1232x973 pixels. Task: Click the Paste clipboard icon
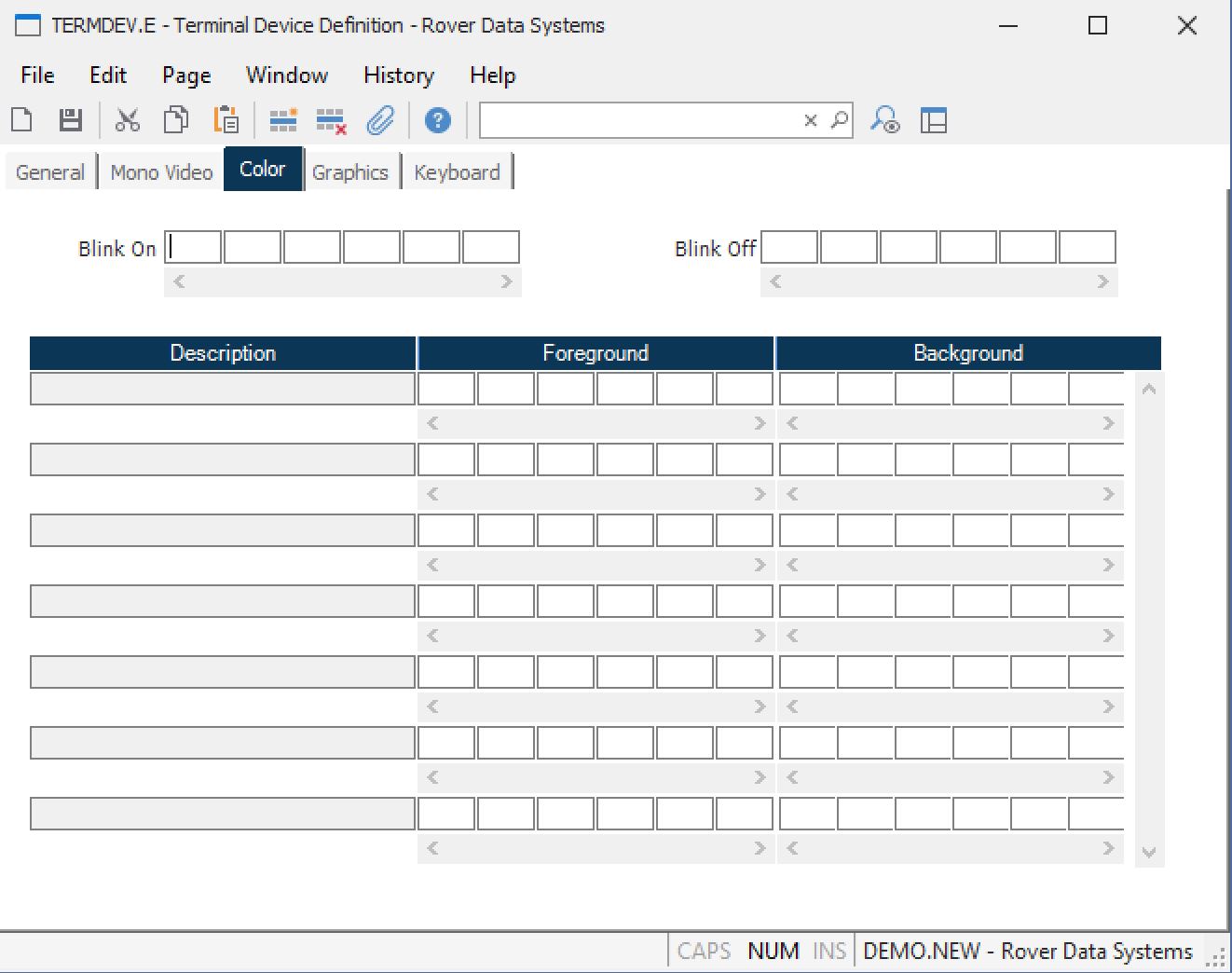coord(226,120)
